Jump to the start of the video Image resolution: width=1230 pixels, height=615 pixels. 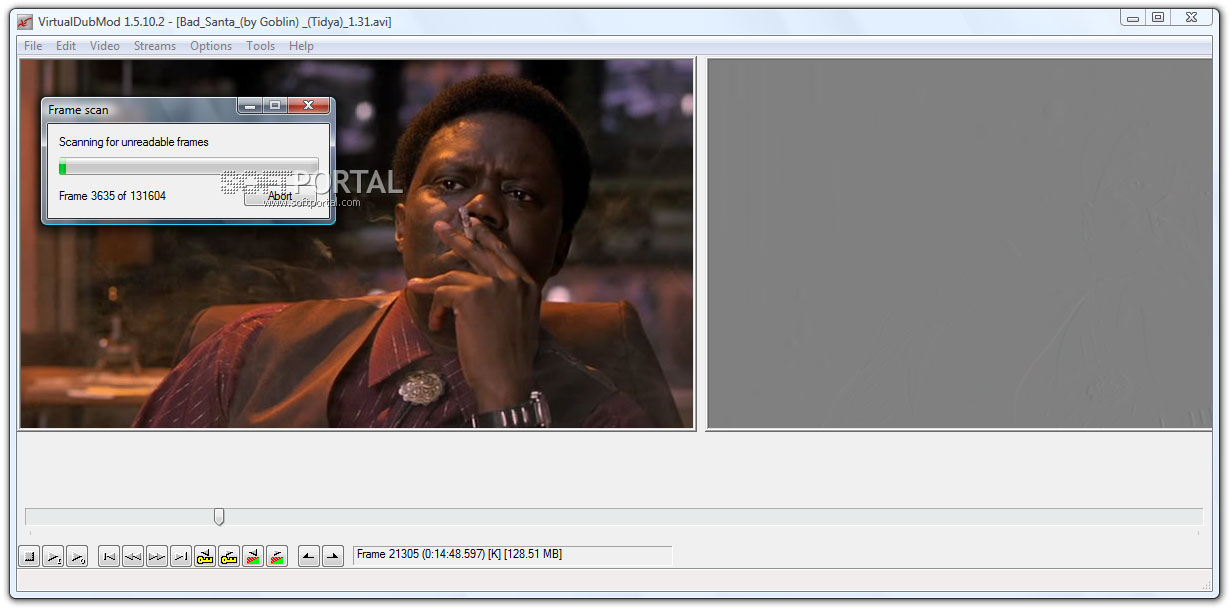[x=109, y=557]
